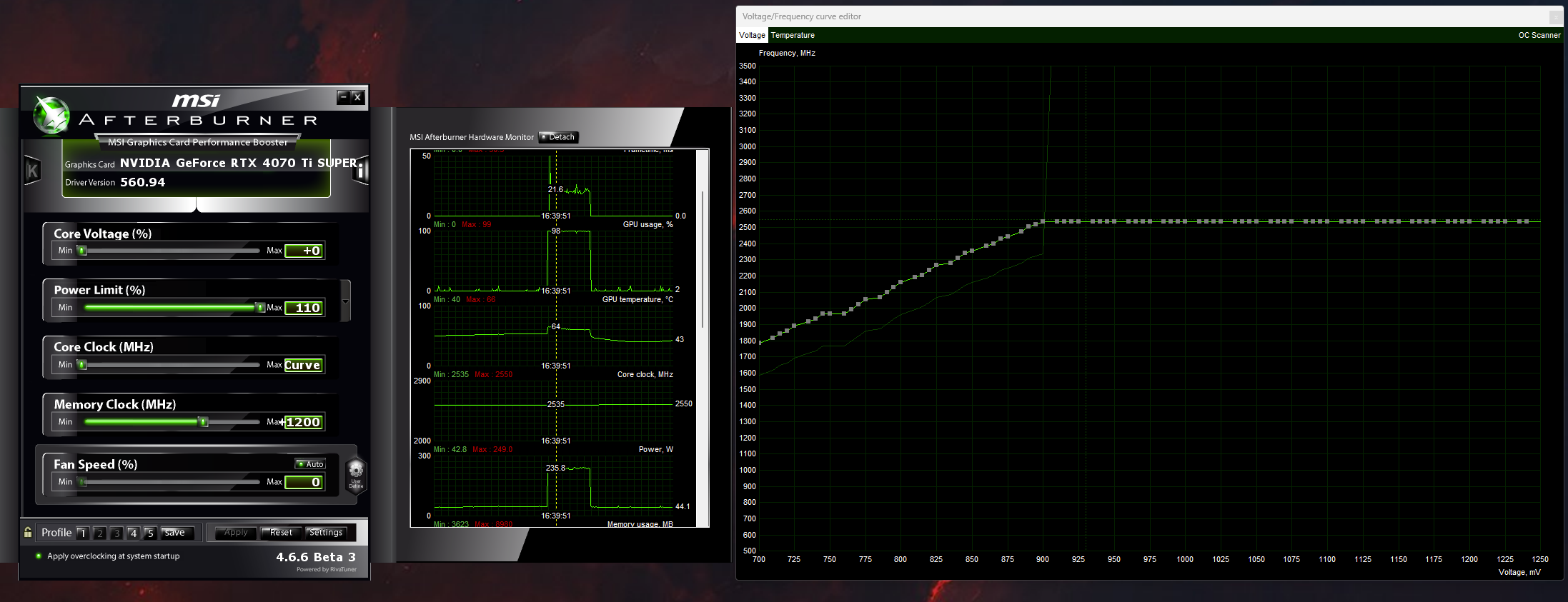This screenshot has width=1568, height=602.
Task: Click the Power Limit 110 value field
Action: click(x=304, y=308)
